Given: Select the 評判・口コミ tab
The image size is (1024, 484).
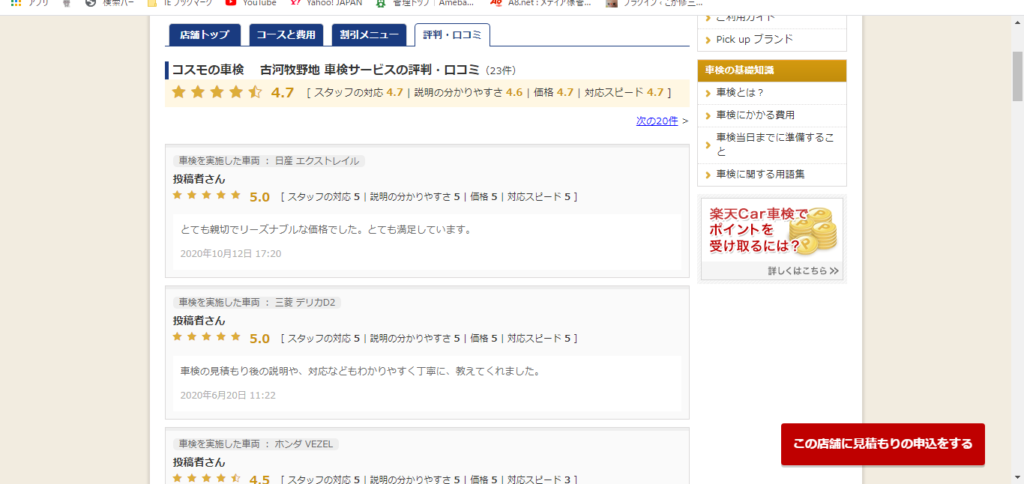Looking at the screenshot, I should coord(452,35).
